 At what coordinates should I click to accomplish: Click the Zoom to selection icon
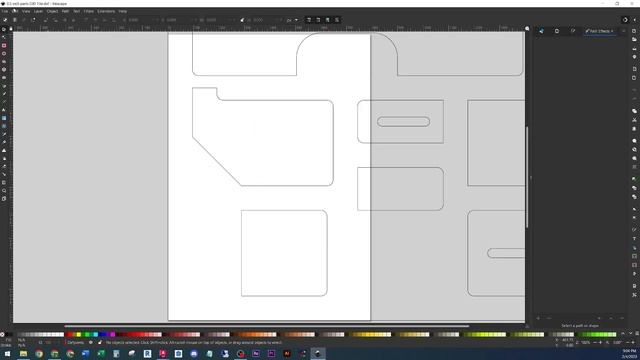tap(634, 141)
